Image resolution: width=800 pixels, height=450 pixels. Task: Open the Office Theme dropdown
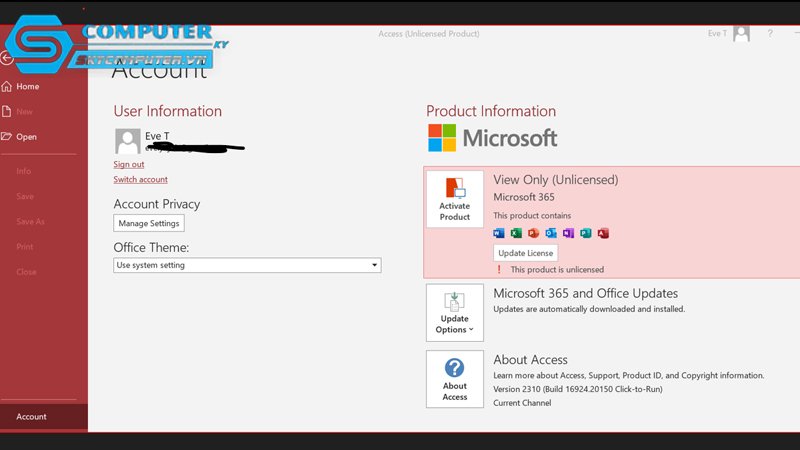(247, 265)
